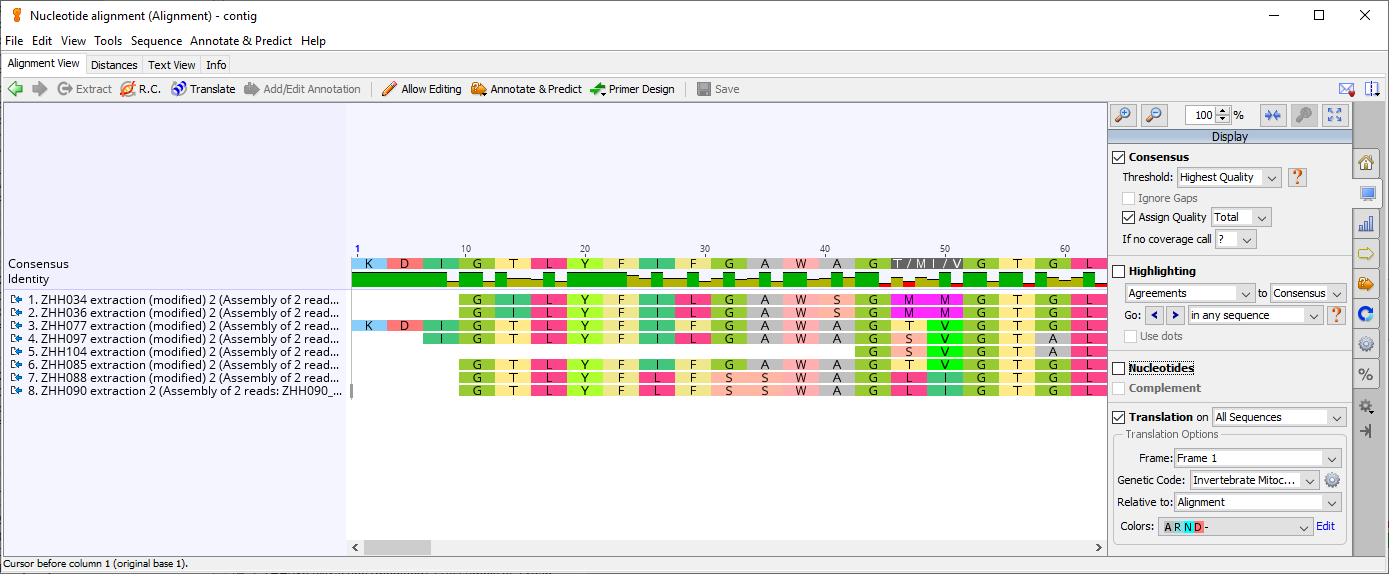Open the ARND color scheme dropdown
The width and height of the screenshot is (1389, 574).
1236,527
